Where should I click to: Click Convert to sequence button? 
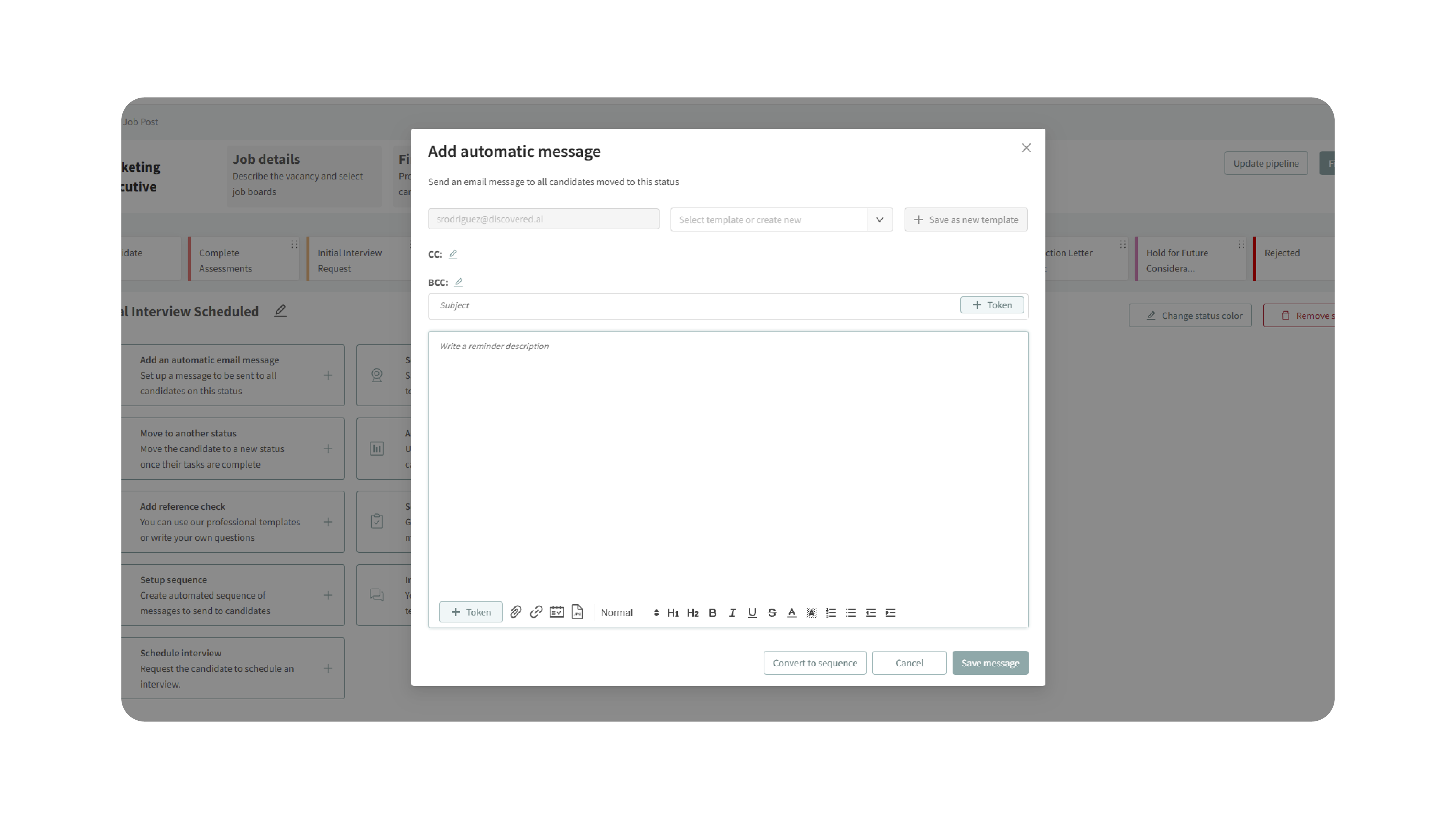pyautogui.click(x=815, y=662)
